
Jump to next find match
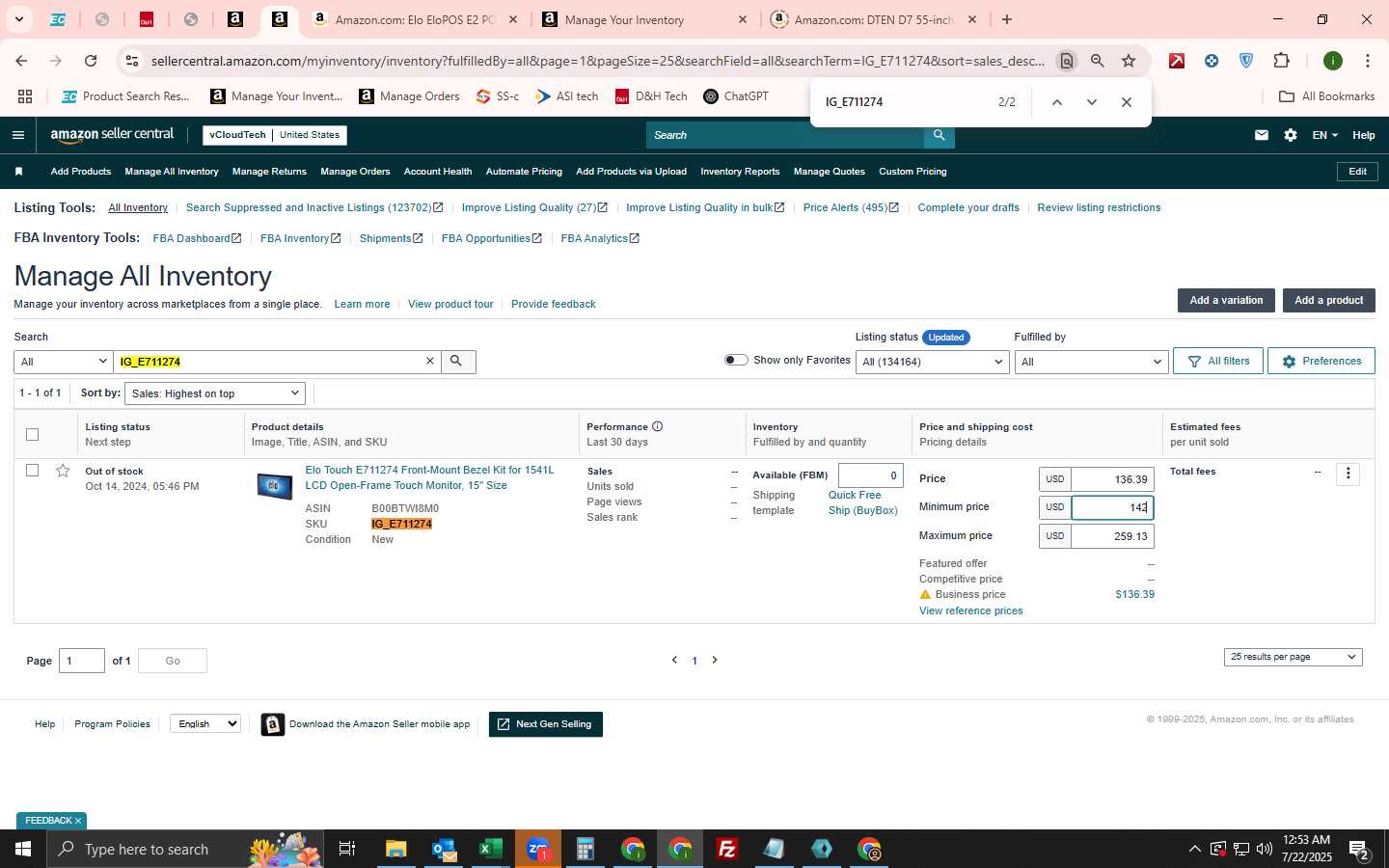[1091, 102]
